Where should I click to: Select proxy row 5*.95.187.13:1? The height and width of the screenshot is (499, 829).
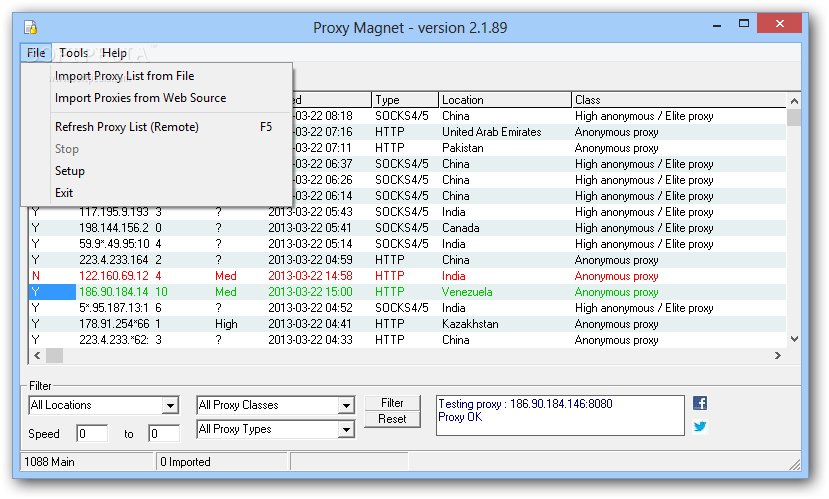point(407,308)
